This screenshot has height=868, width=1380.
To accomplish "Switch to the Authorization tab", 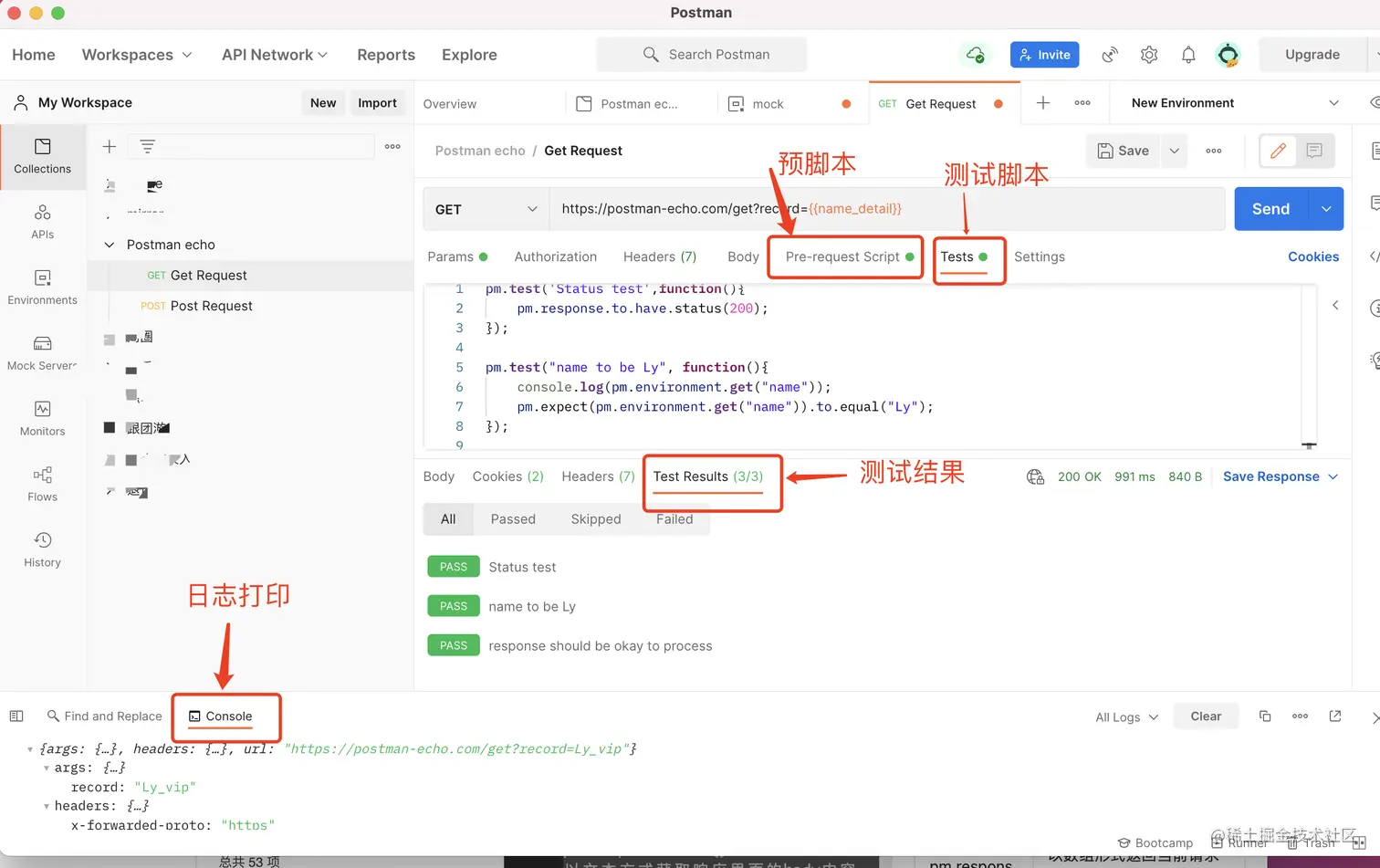I will click(x=556, y=257).
